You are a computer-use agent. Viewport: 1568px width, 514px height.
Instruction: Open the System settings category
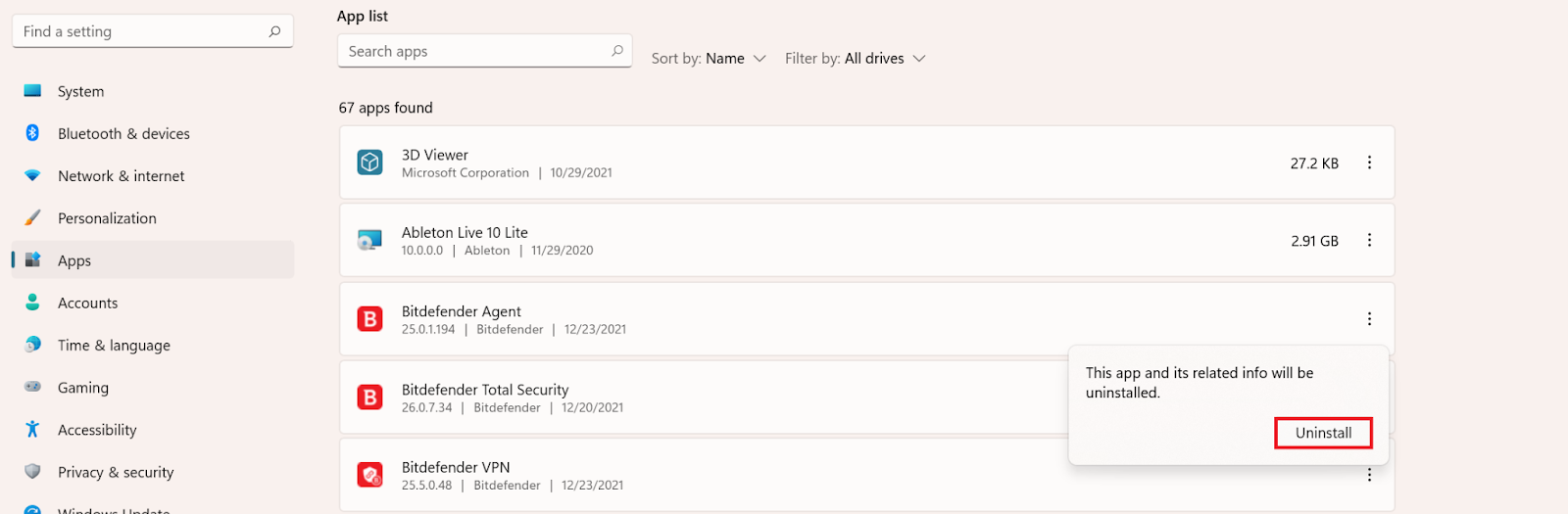80,91
